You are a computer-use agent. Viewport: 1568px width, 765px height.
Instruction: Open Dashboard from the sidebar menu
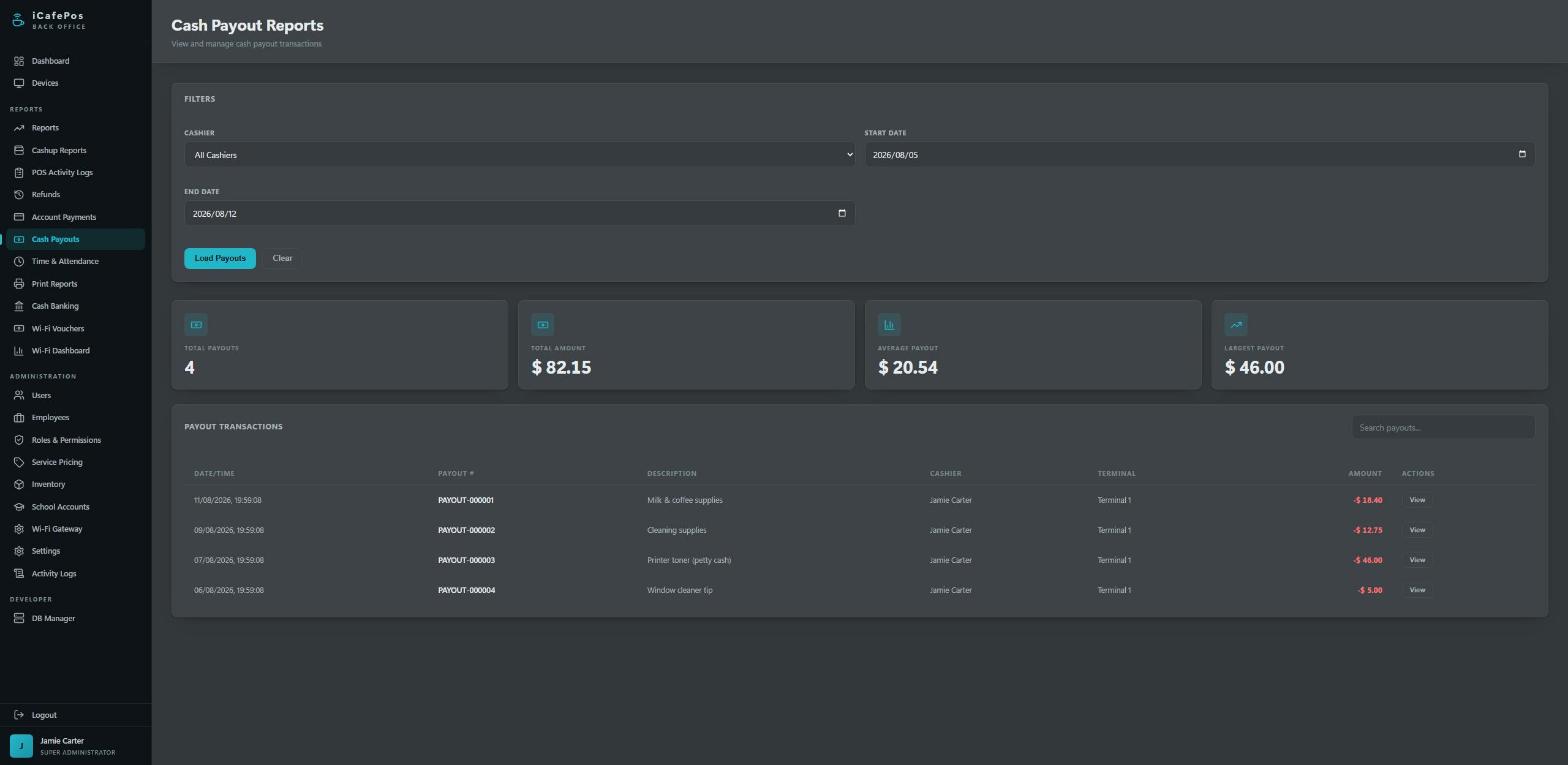point(75,61)
